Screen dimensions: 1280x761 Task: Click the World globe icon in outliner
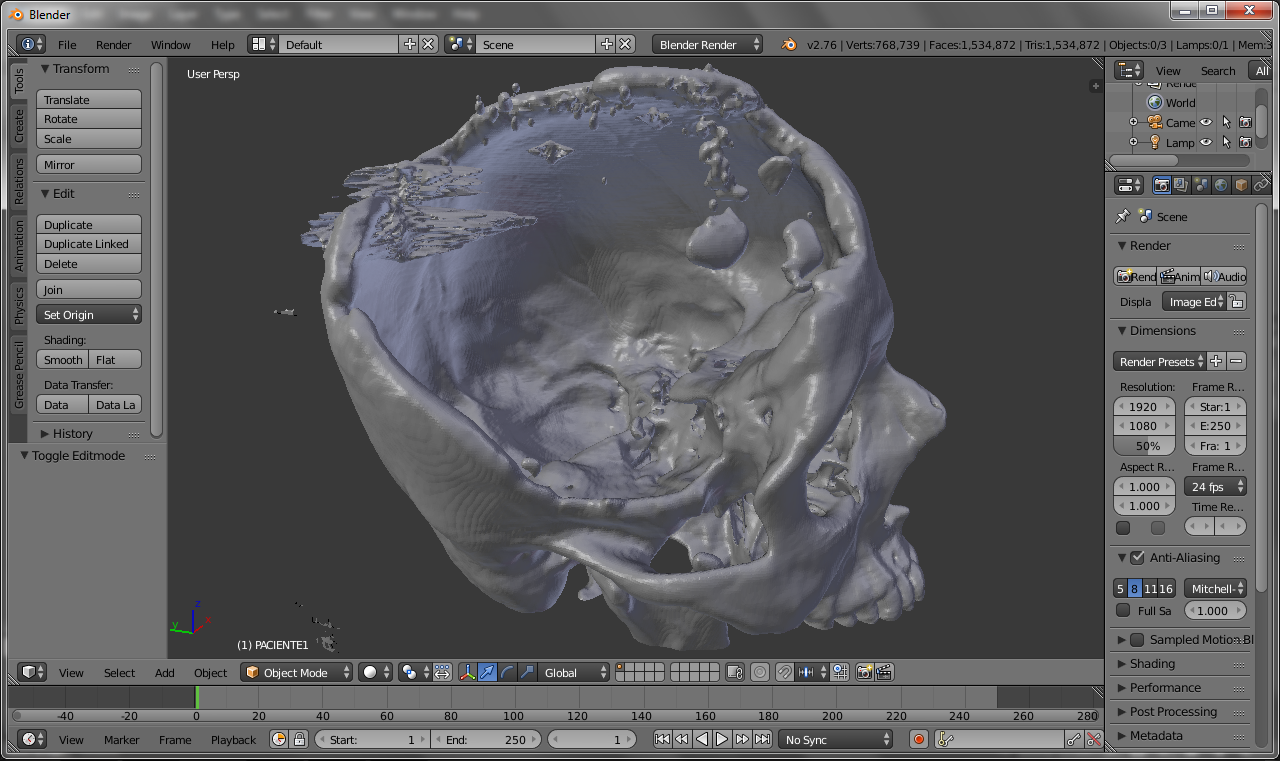click(x=1155, y=102)
